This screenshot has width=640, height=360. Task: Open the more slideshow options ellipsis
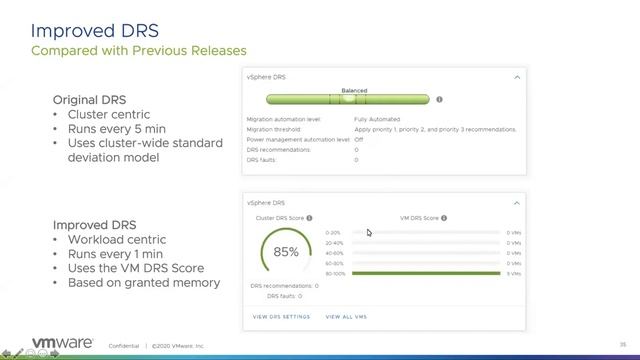[42, 353]
